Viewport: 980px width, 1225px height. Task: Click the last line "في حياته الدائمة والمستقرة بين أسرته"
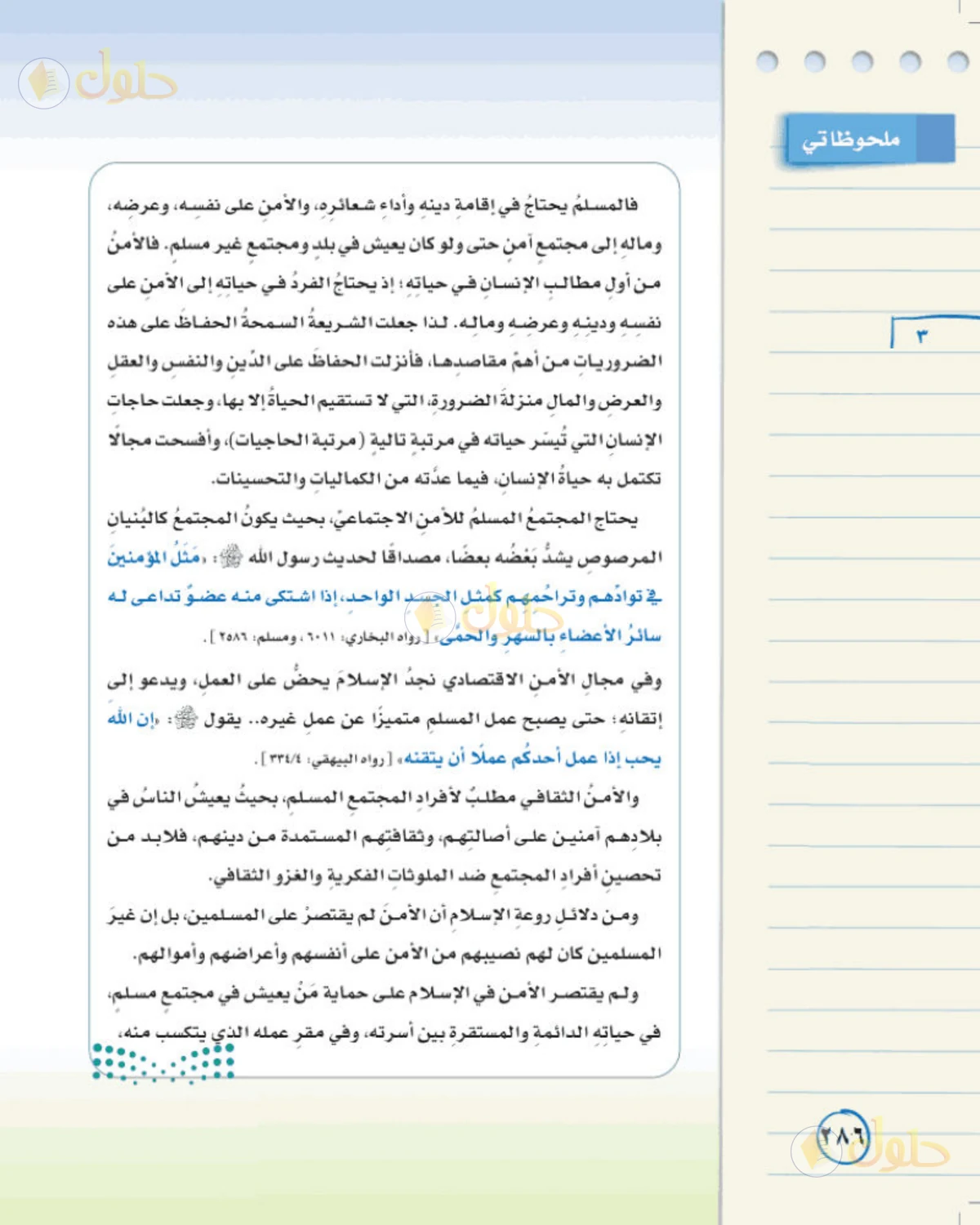[389, 1033]
